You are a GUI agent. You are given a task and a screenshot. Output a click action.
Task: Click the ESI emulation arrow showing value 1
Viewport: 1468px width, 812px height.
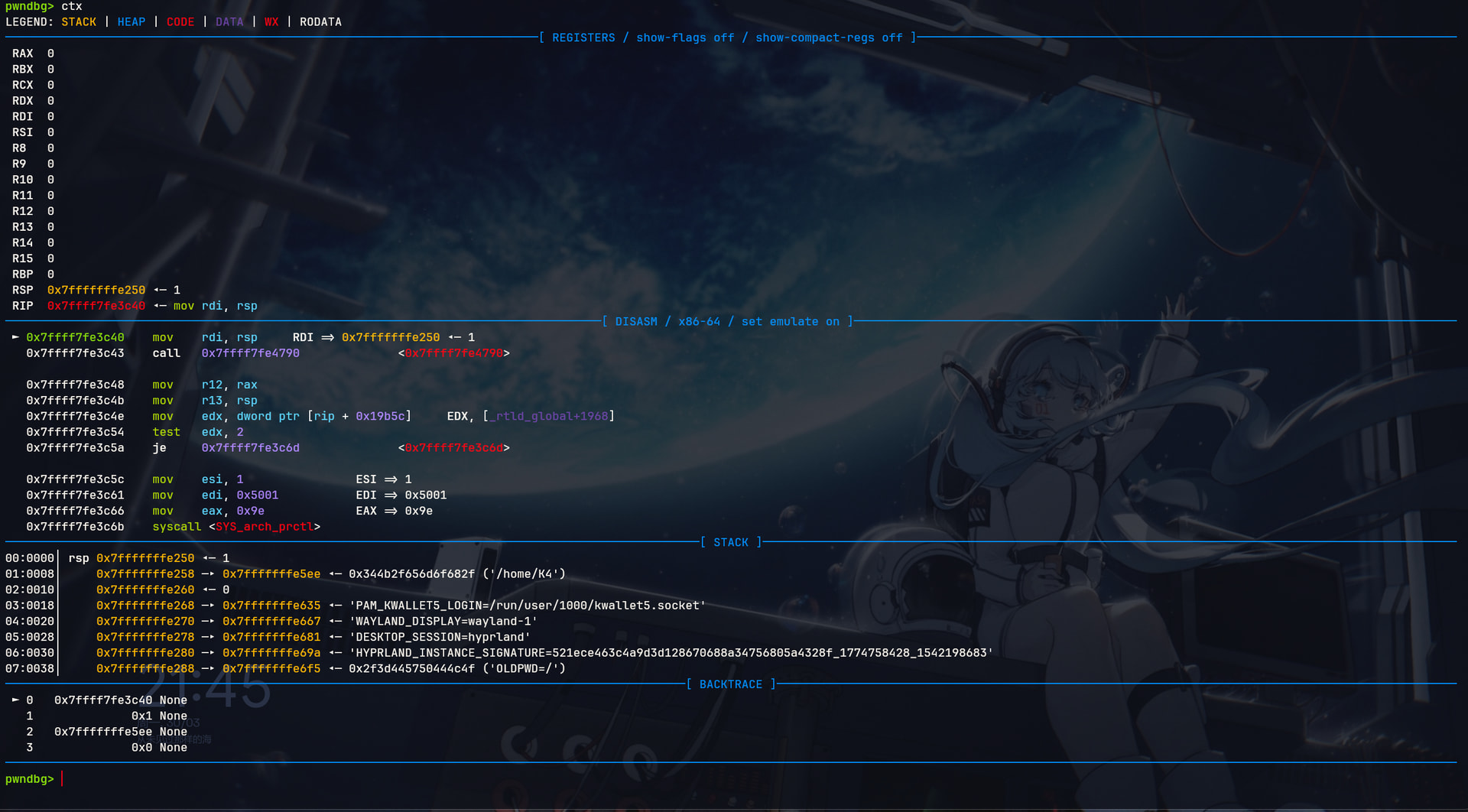pos(391,479)
